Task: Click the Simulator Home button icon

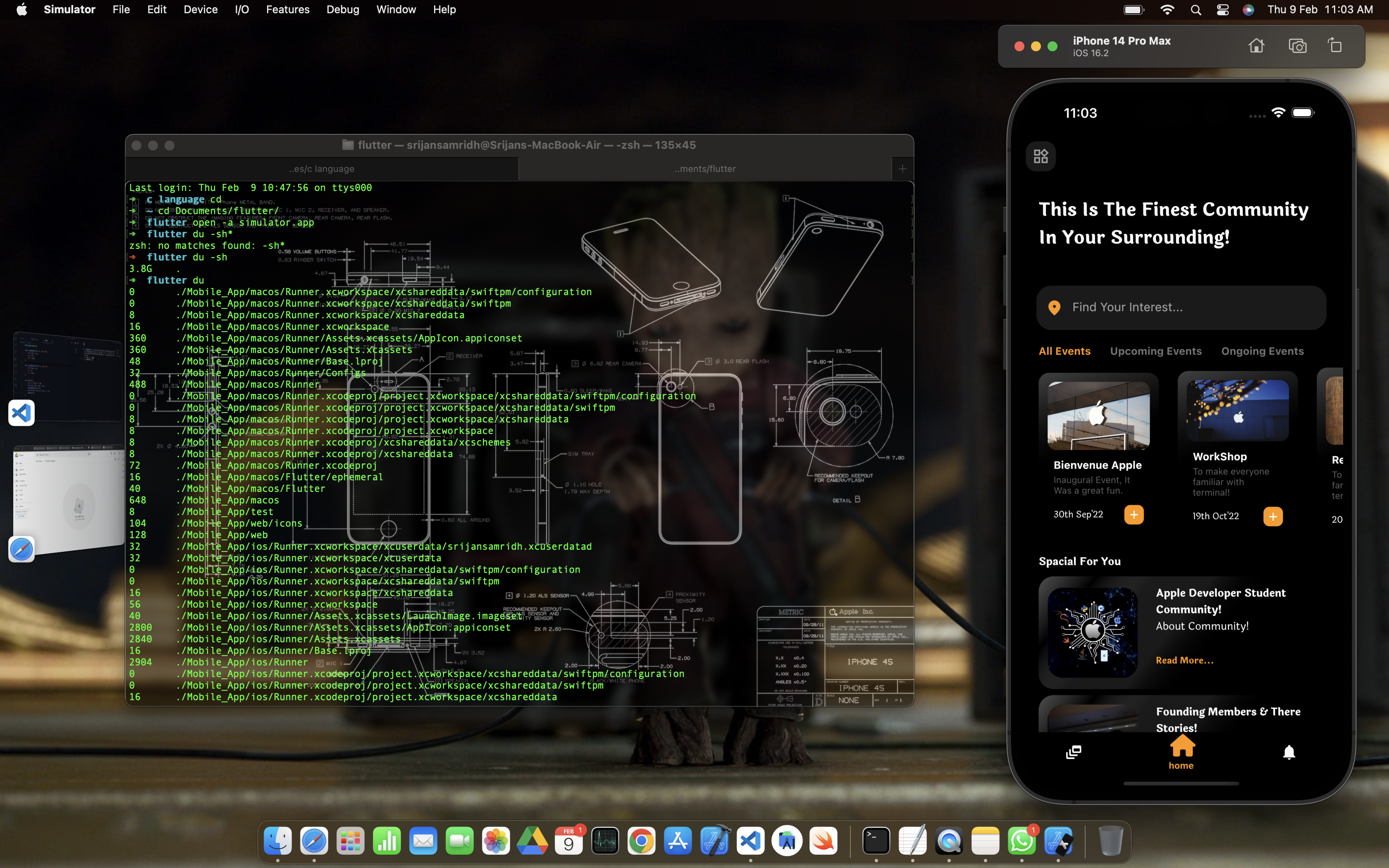Action: point(1256,46)
